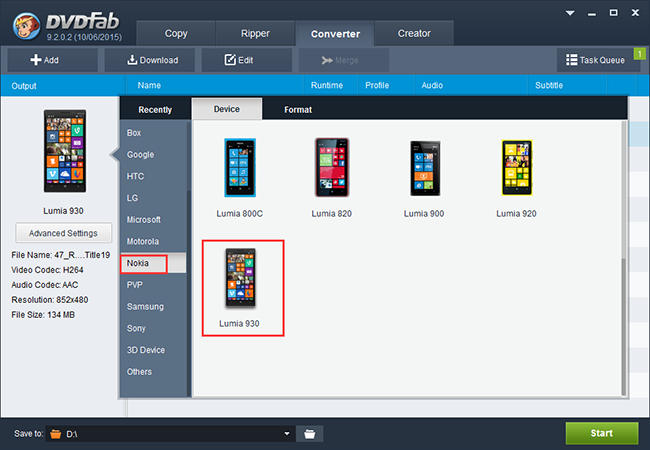Open Advanced Settings
This screenshot has width=650, height=450.
(x=63, y=233)
